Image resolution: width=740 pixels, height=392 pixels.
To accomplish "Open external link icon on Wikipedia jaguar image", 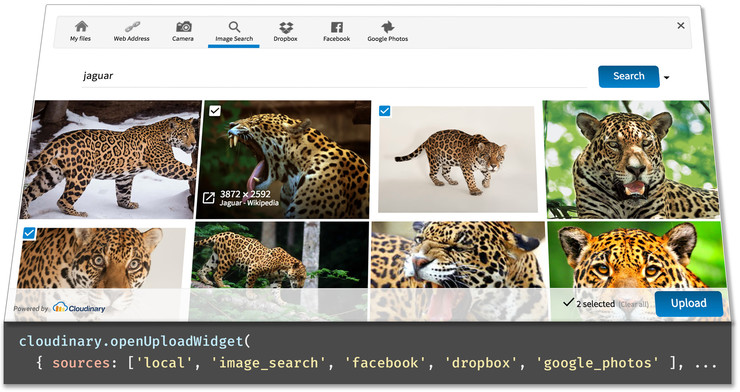I will coord(209,198).
